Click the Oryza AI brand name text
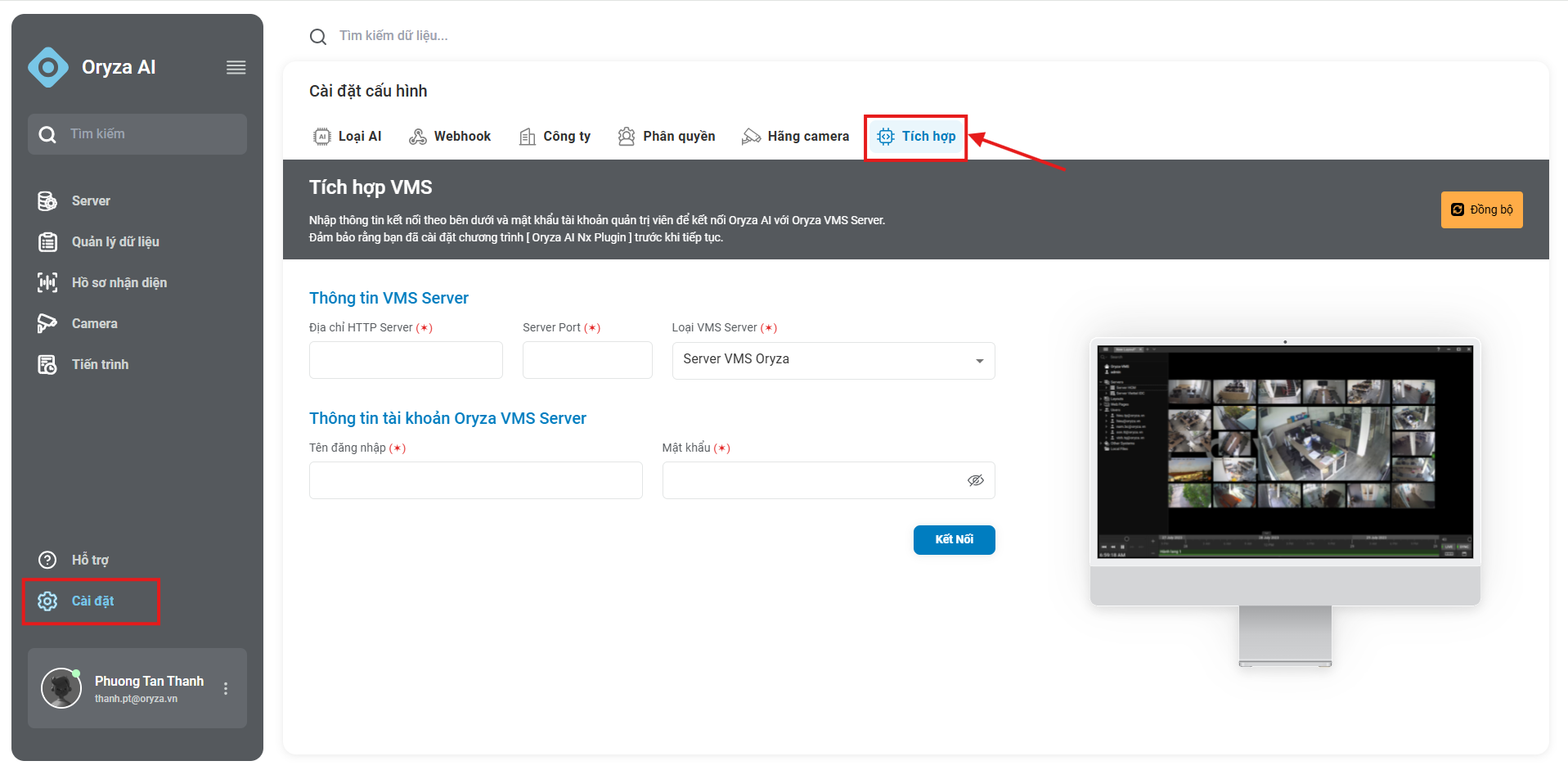The image size is (1568, 770). 119,67
